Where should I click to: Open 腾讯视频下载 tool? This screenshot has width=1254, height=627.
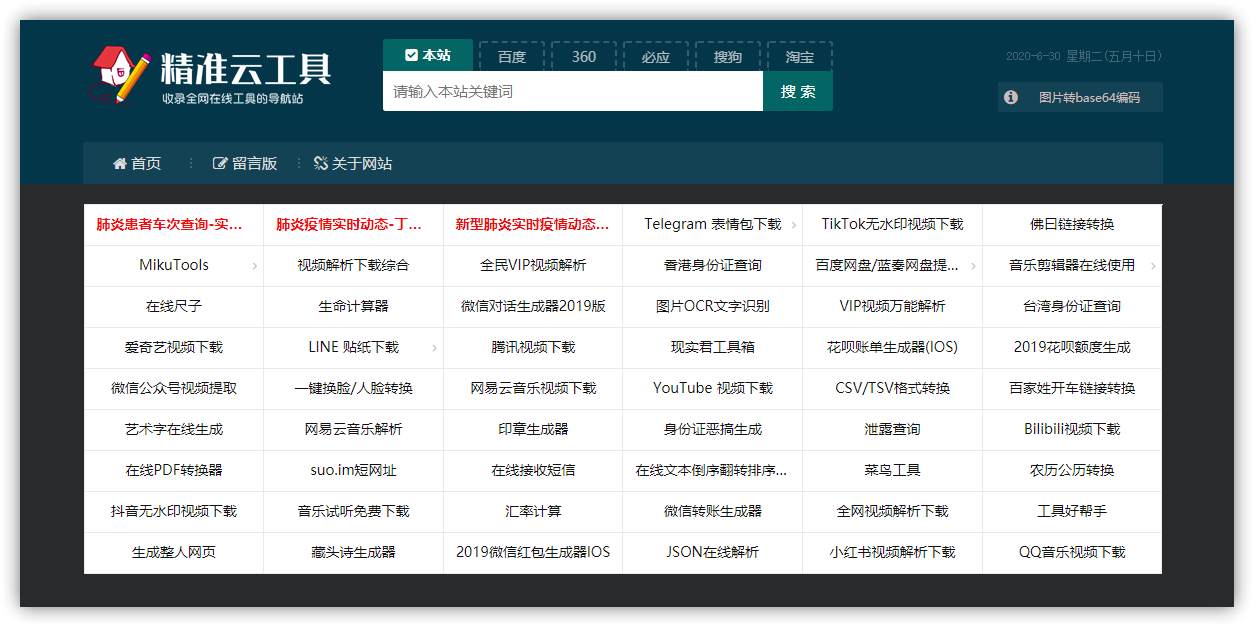pyautogui.click(x=533, y=348)
